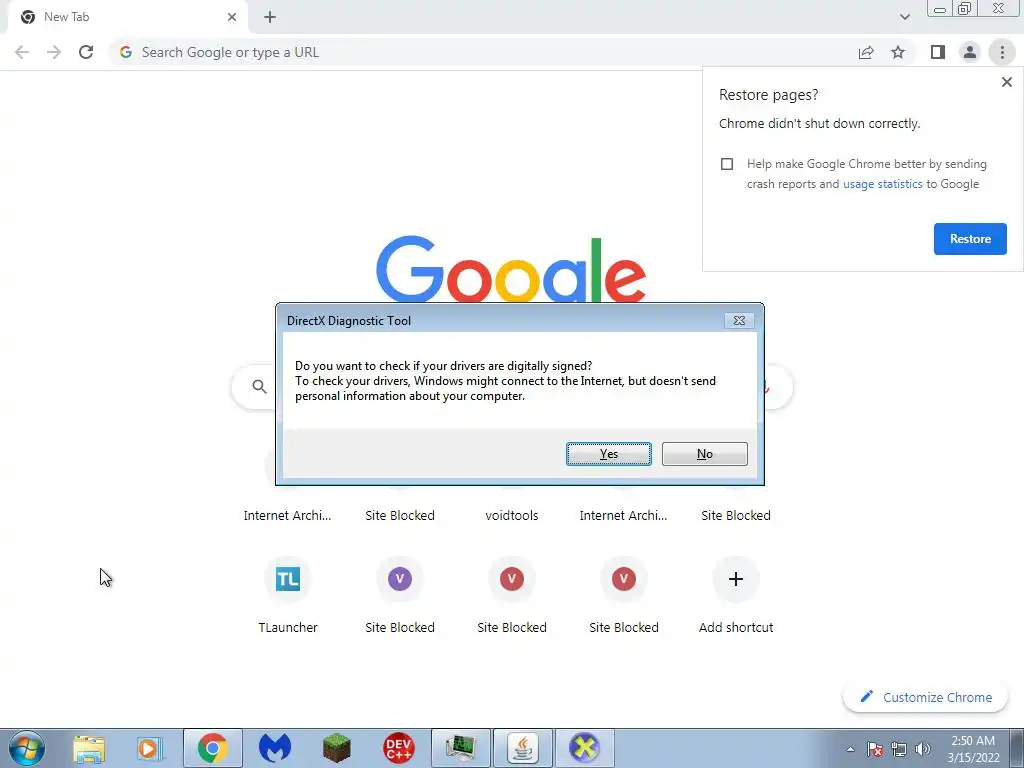The image size is (1024, 768).
Task: Click Show desktop strip on taskbar
Action: [x=1017, y=748]
